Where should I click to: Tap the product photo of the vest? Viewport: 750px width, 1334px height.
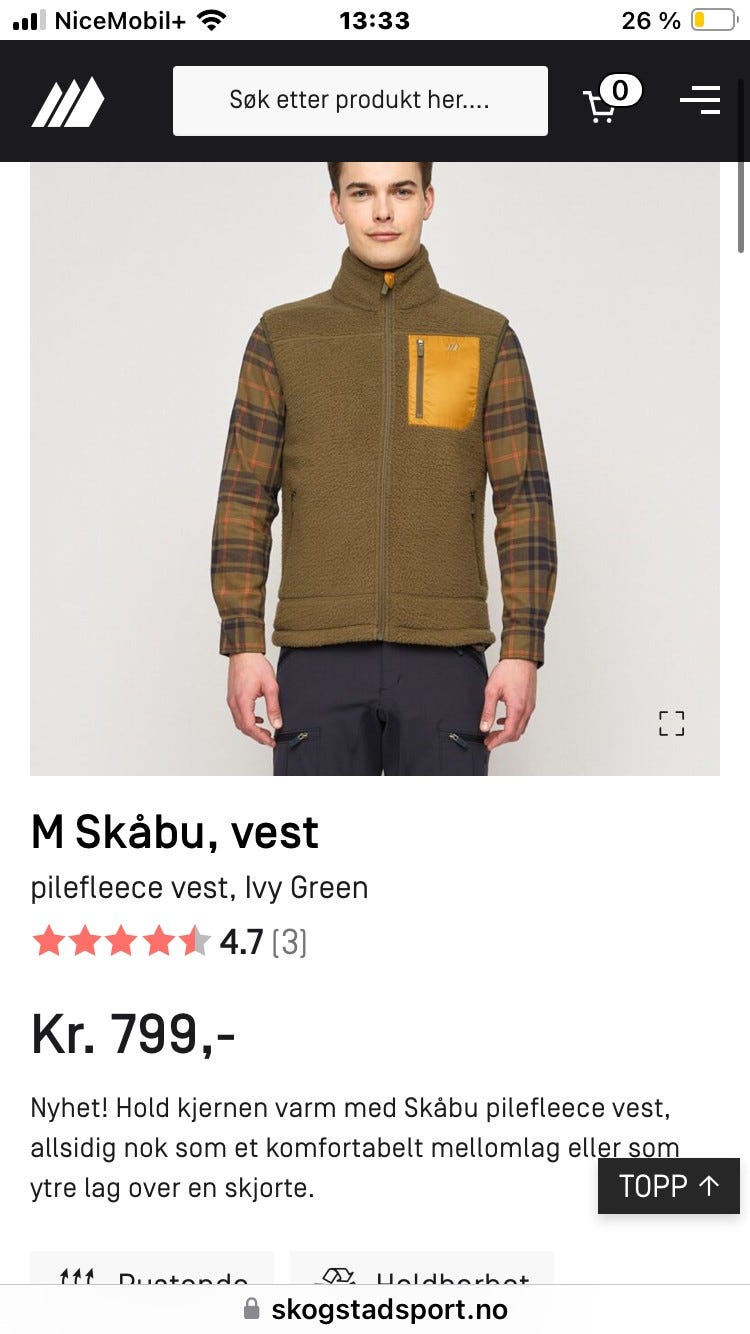pyautogui.click(x=375, y=468)
